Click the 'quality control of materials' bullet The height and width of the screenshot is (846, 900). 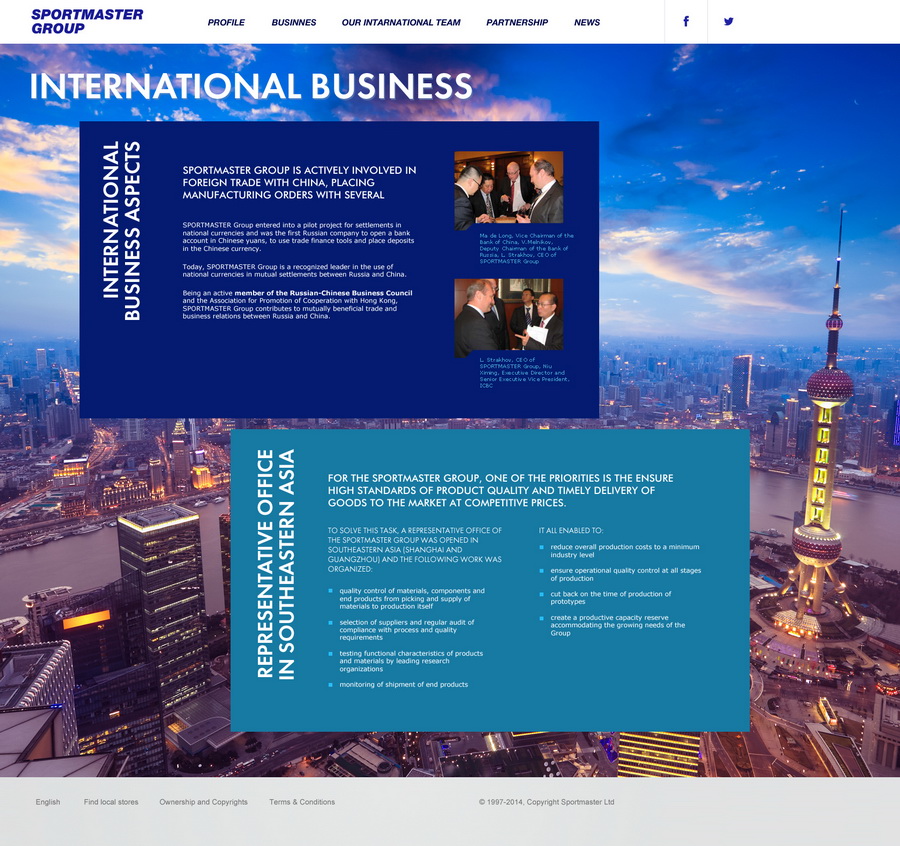pos(412,598)
